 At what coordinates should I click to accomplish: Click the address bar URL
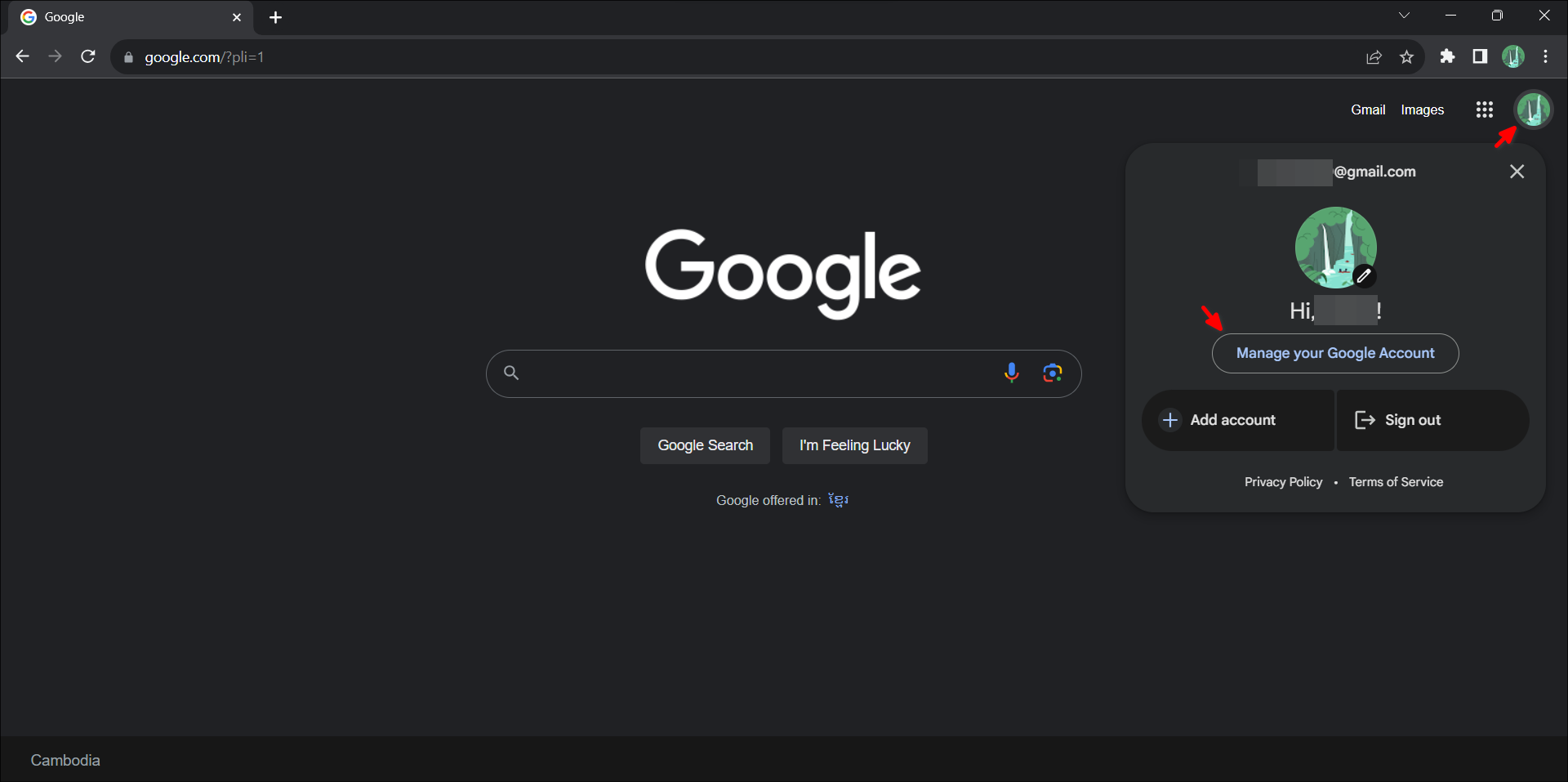click(x=204, y=57)
